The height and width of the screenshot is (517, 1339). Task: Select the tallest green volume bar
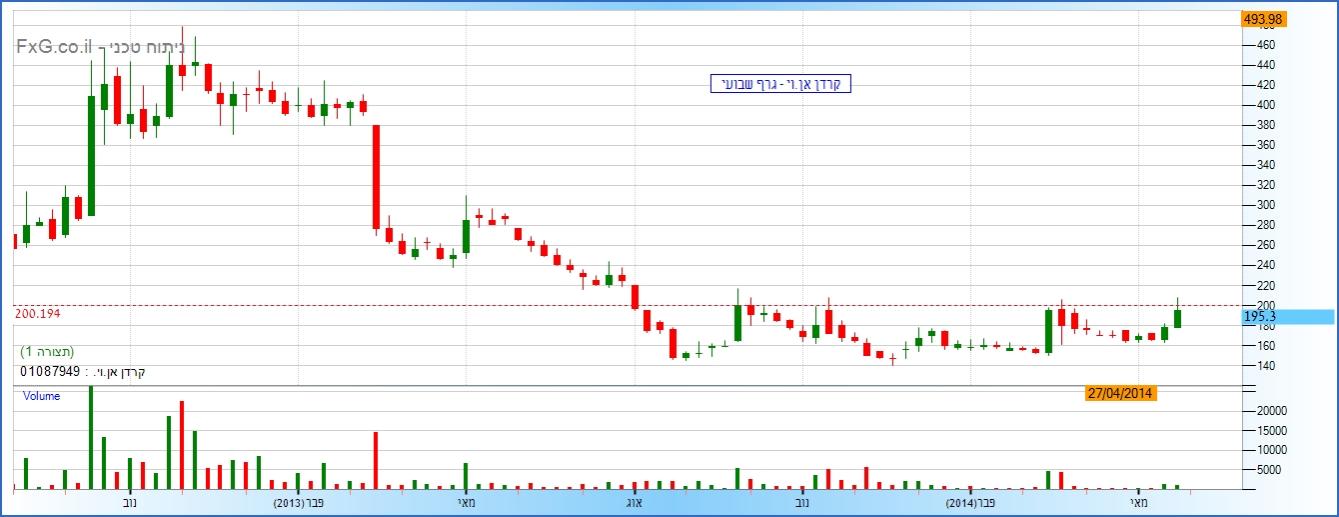pos(91,437)
